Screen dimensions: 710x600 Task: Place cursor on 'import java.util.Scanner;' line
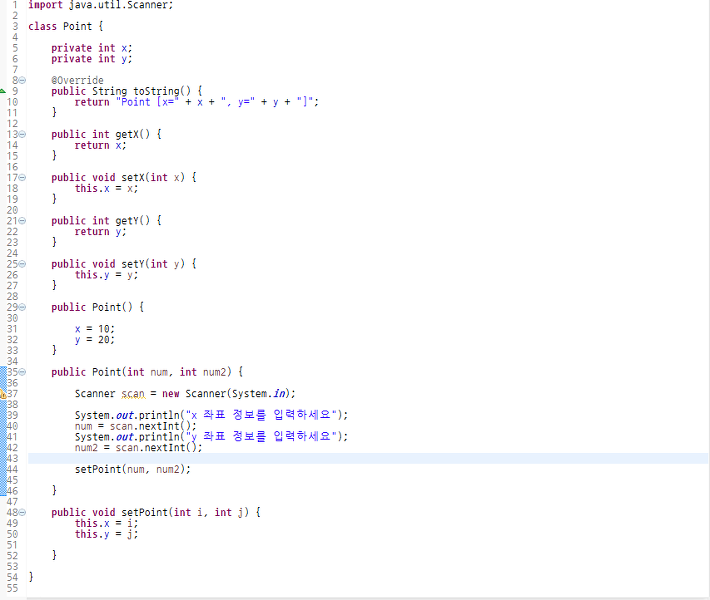(101, 5)
